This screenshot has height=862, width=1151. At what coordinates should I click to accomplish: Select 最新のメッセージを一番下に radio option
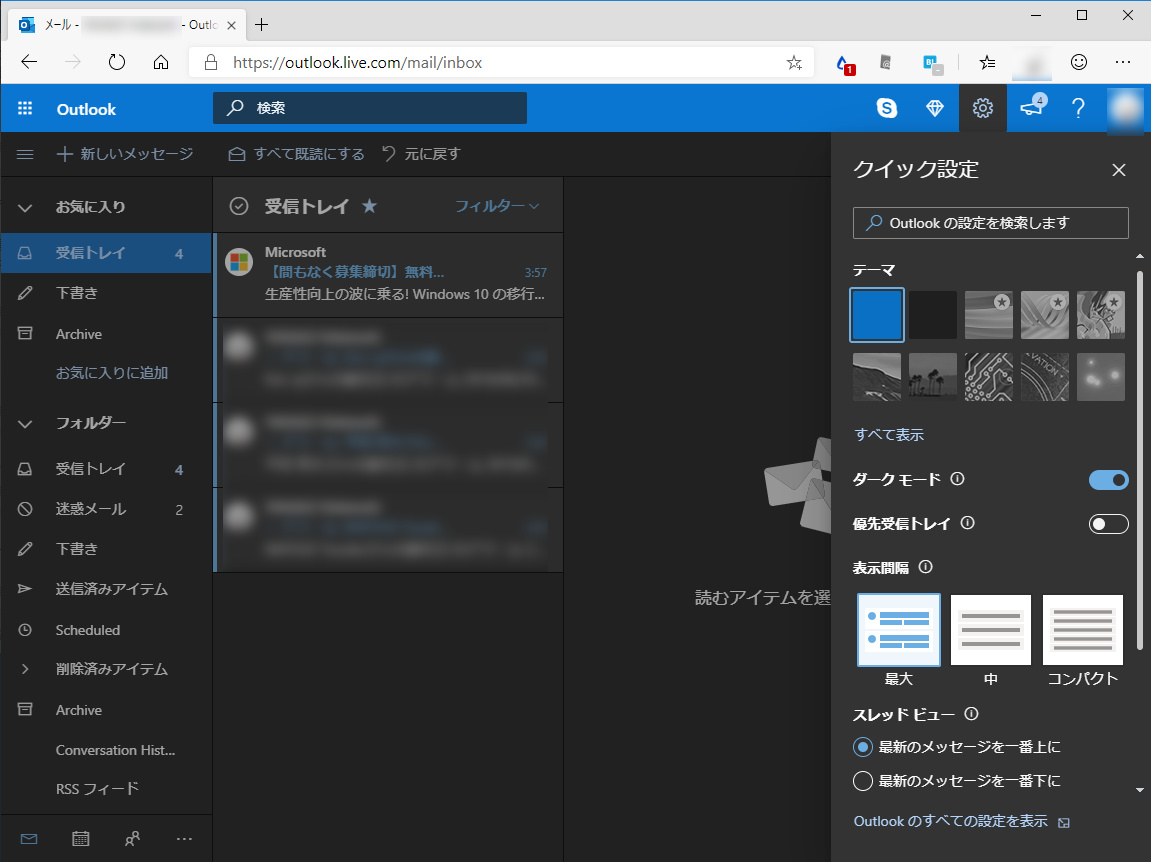[x=863, y=780]
